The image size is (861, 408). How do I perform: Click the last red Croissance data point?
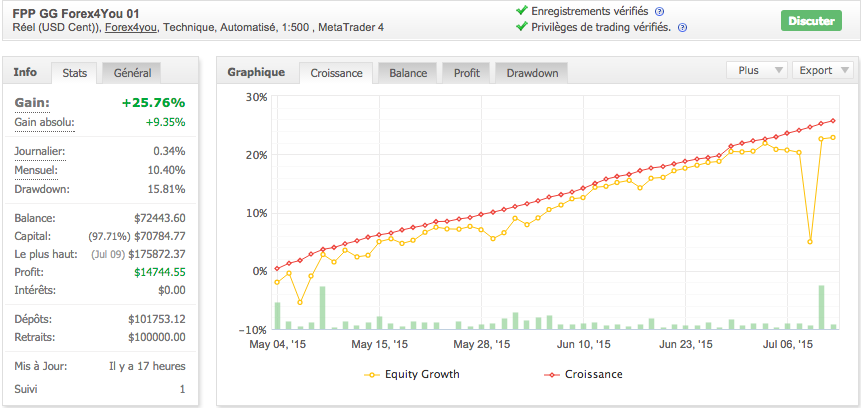tap(833, 121)
